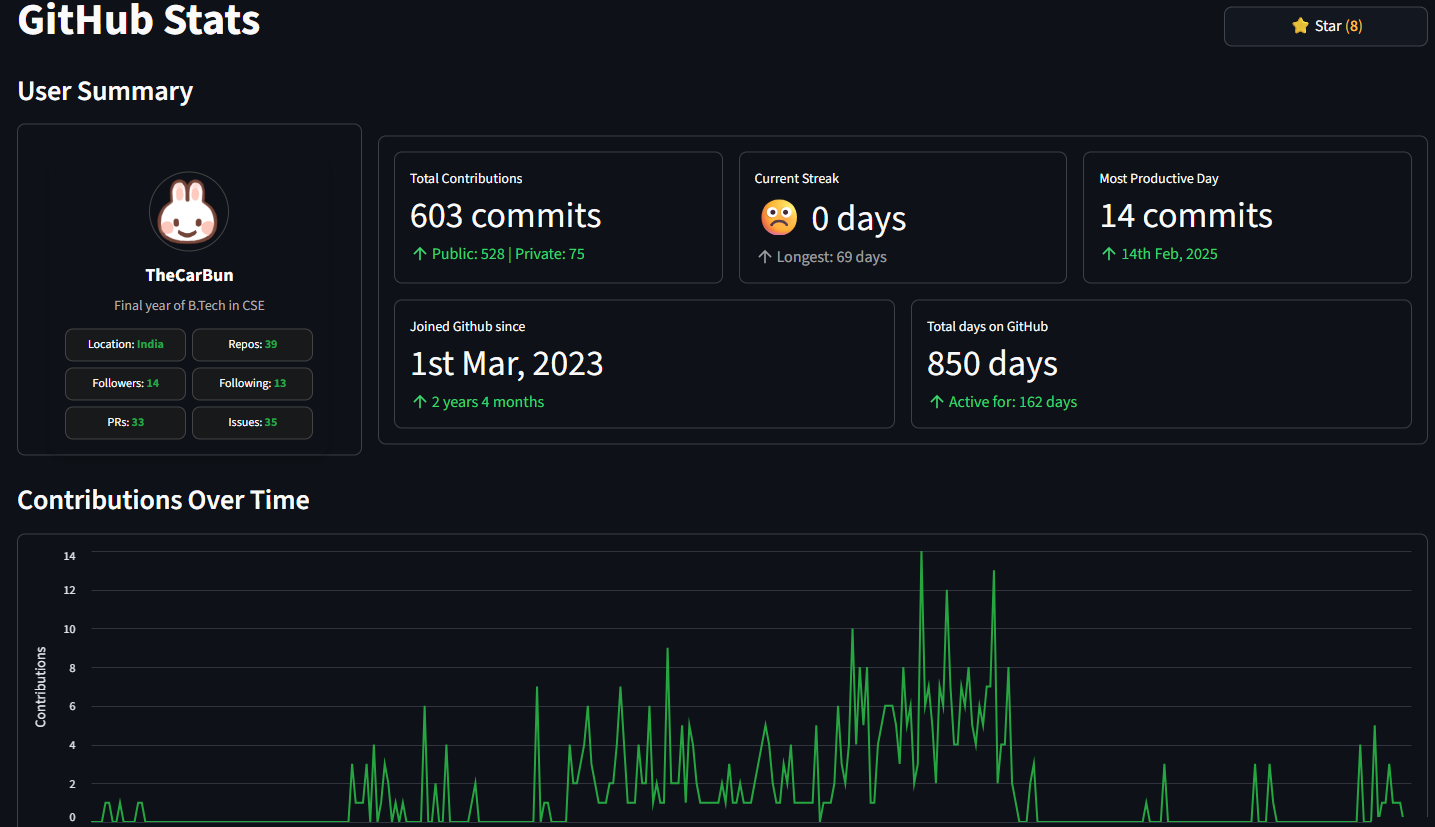Click the Following: 13 badge

pos(252,383)
